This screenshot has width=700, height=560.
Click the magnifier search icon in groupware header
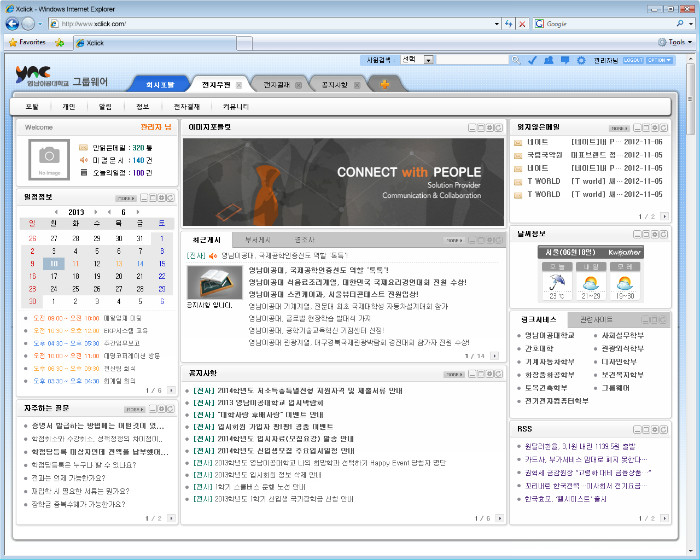coord(516,60)
